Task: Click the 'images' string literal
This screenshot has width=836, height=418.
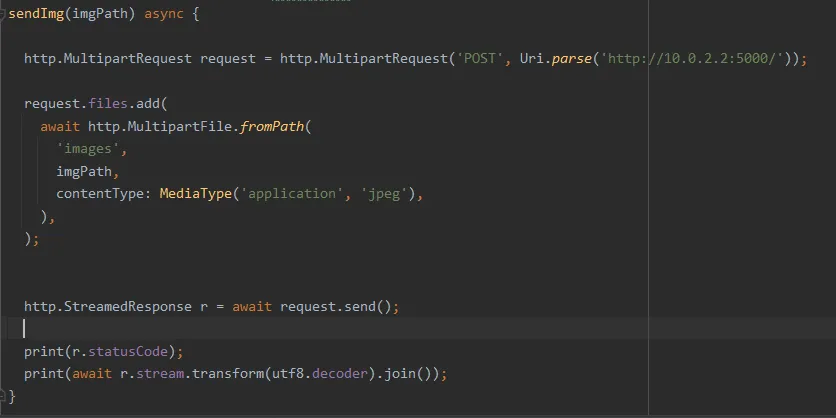Action: [x=88, y=149]
